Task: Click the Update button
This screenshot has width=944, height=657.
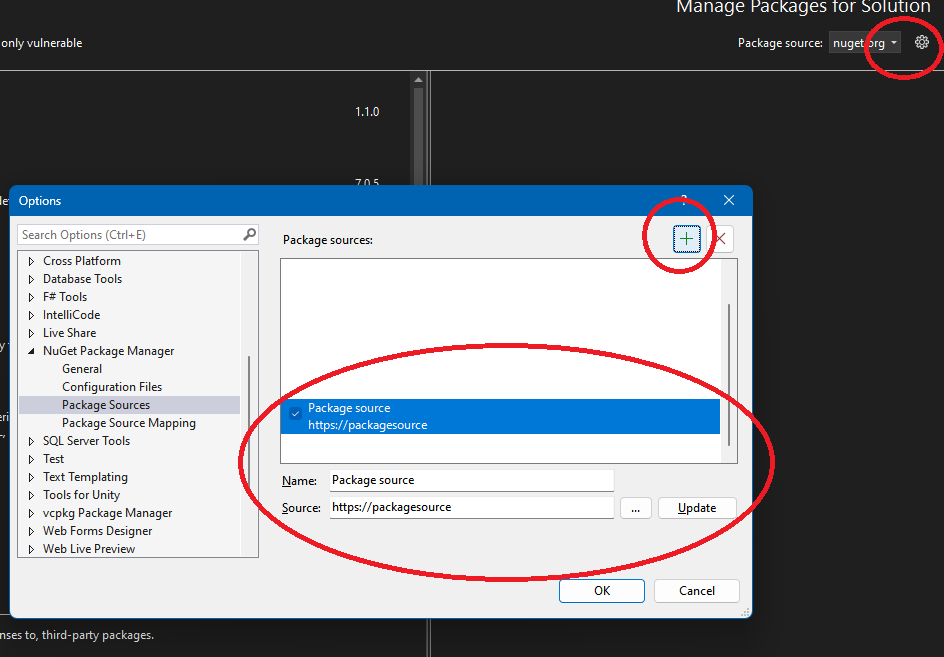Action: coord(697,508)
